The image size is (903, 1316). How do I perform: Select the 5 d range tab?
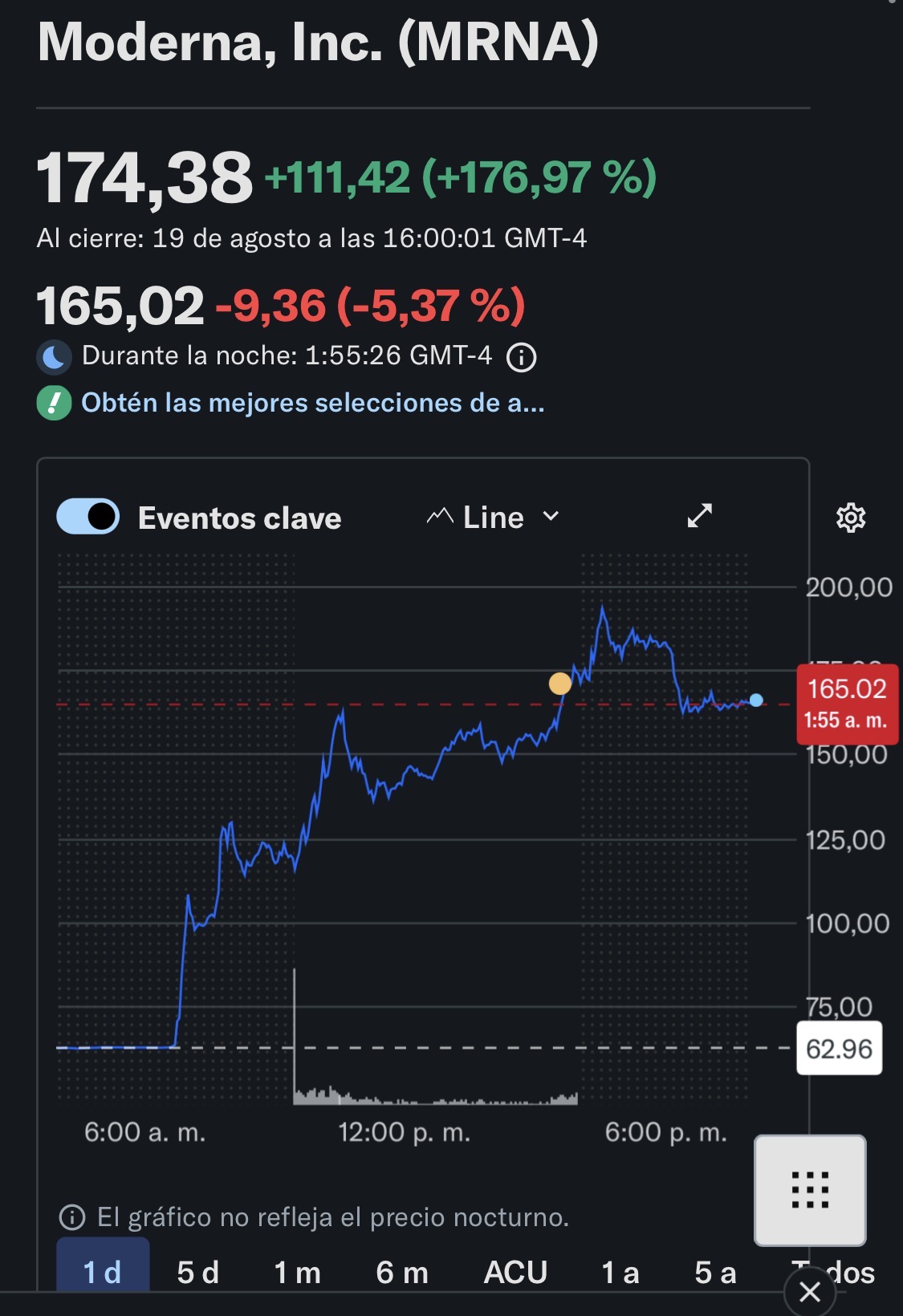(198, 1272)
